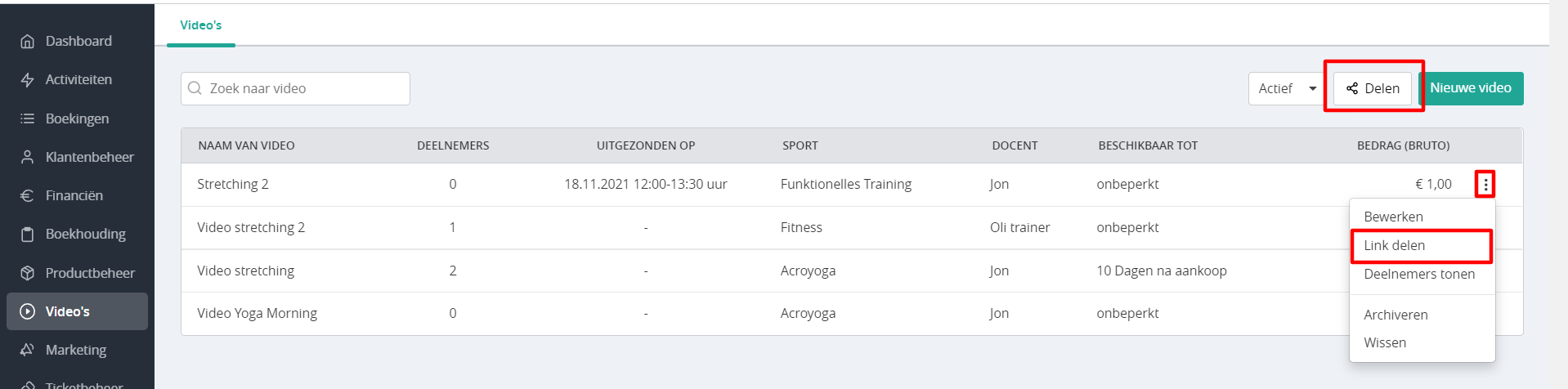Expand the Actief status dropdown

point(1288,88)
